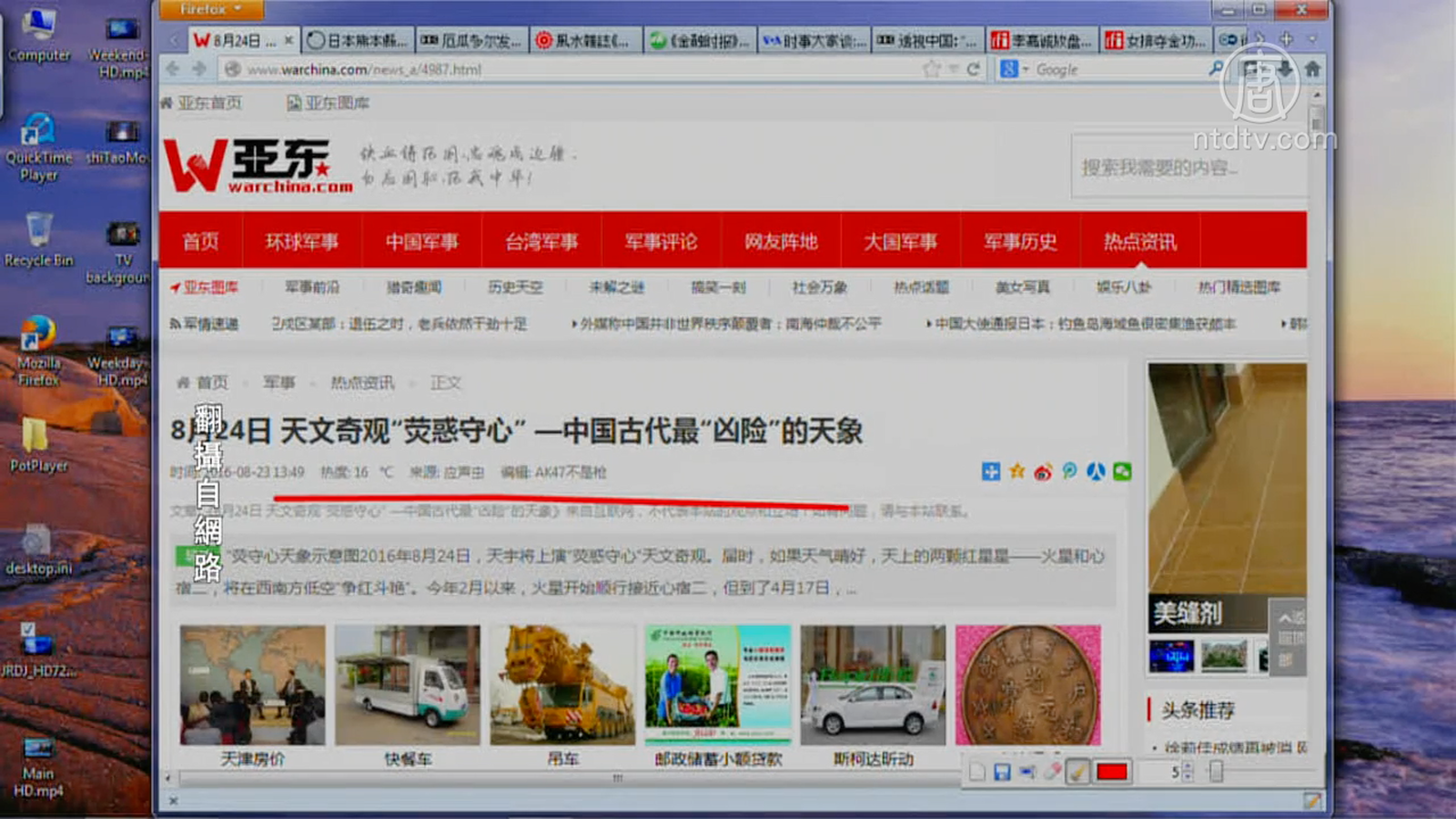The width and height of the screenshot is (1456, 819).
Task: Click the Weibo share icon
Action: 1043,471
